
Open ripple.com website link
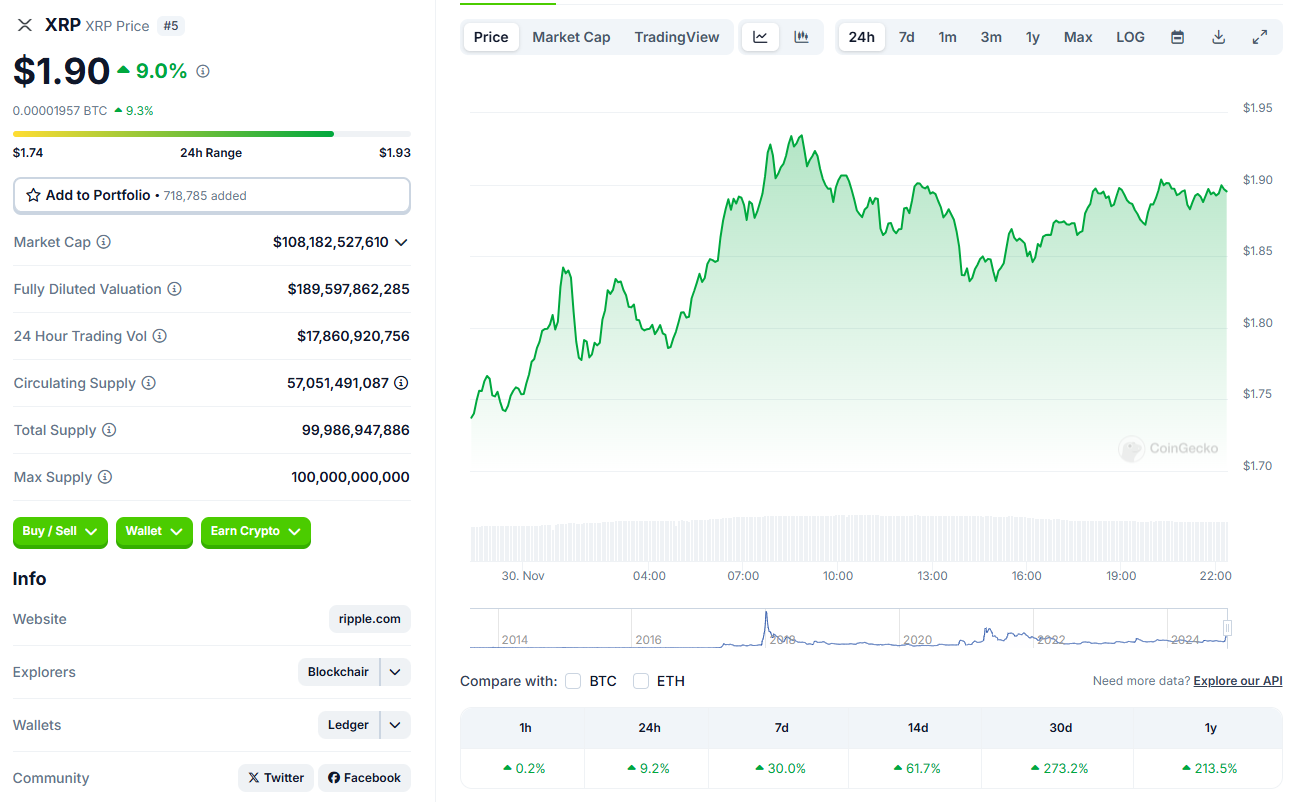370,619
